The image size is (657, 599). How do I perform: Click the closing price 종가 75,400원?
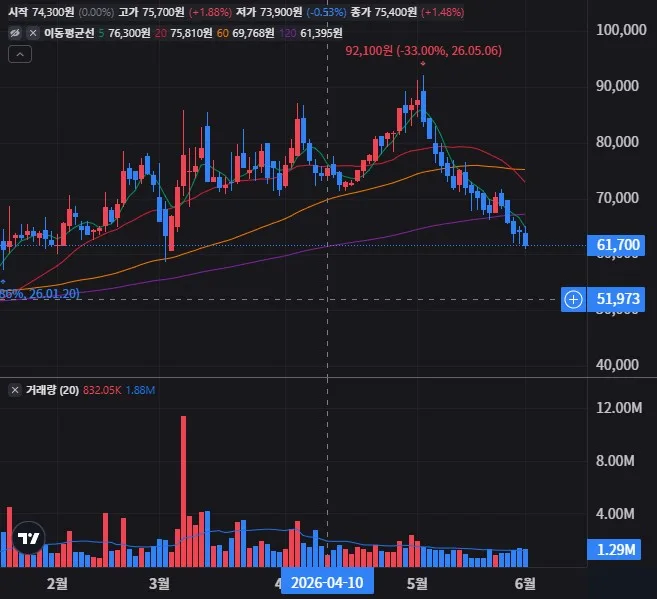click(x=384, y=12)
